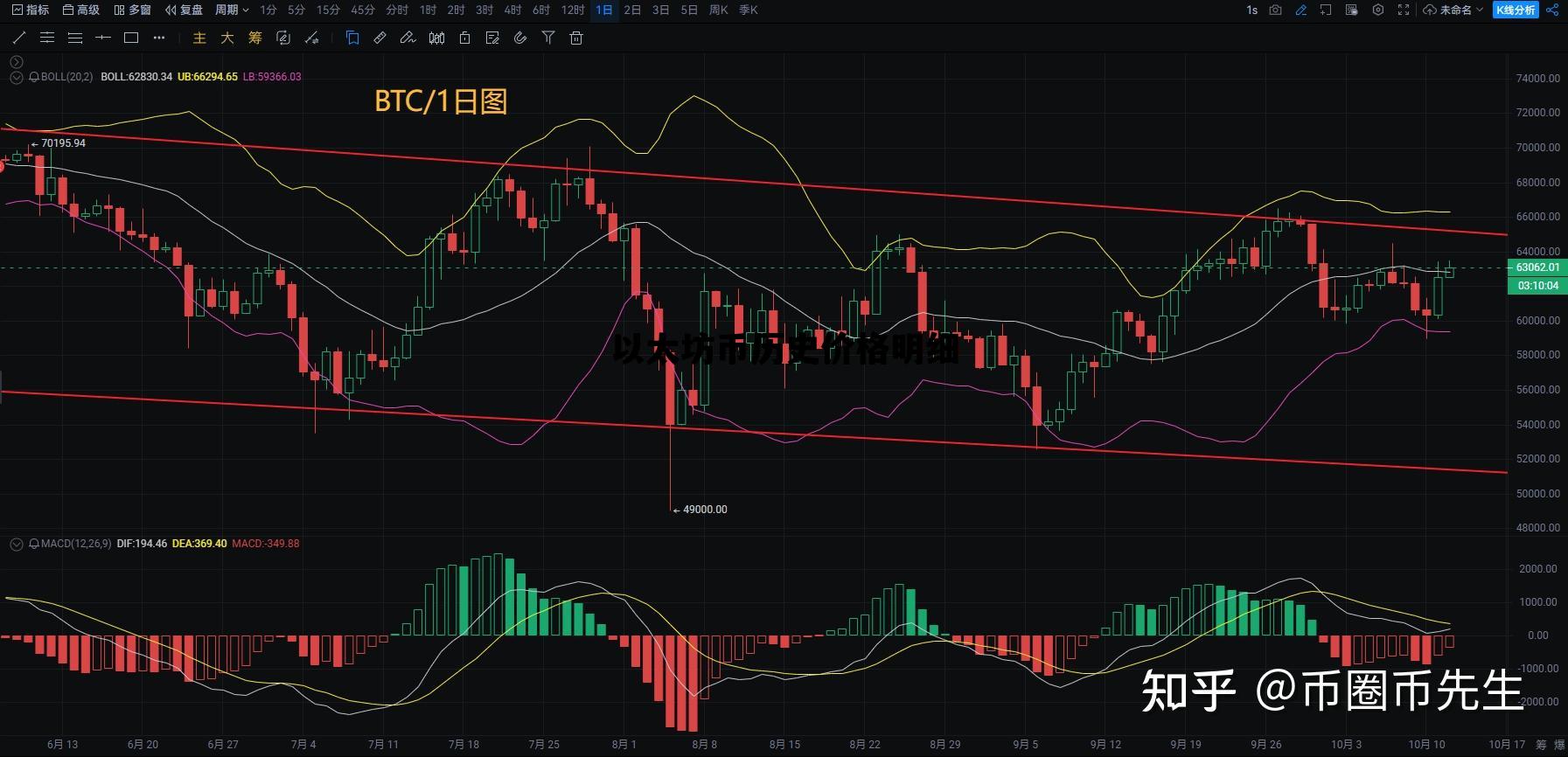Collapse the MACD indicator chevron

16,544
